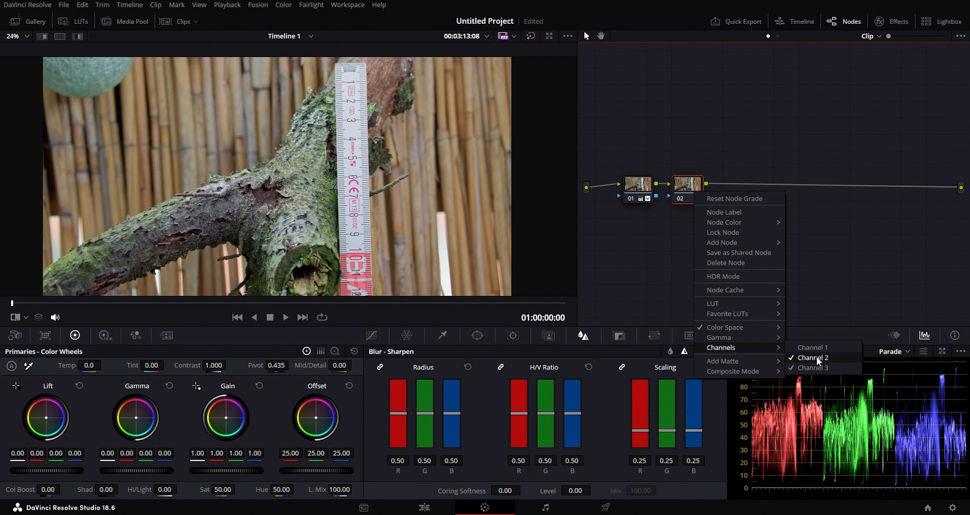Pick black point next to Lift
This screenshot has width=970, height=515.
pyautogui.click(x=16, y=386)
